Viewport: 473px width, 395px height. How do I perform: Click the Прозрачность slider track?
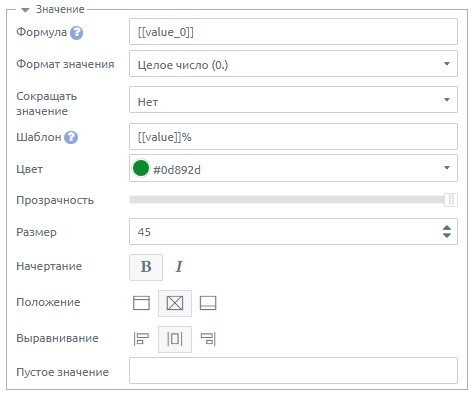tap(287, 200)
